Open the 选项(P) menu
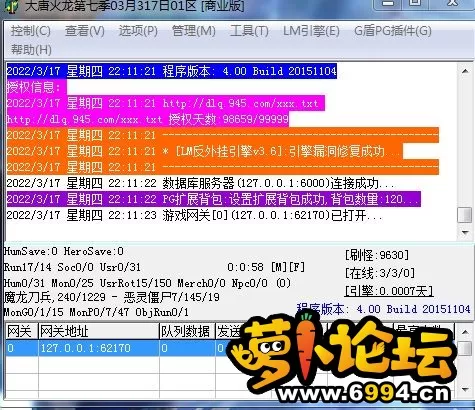 [x=138, y=31]
